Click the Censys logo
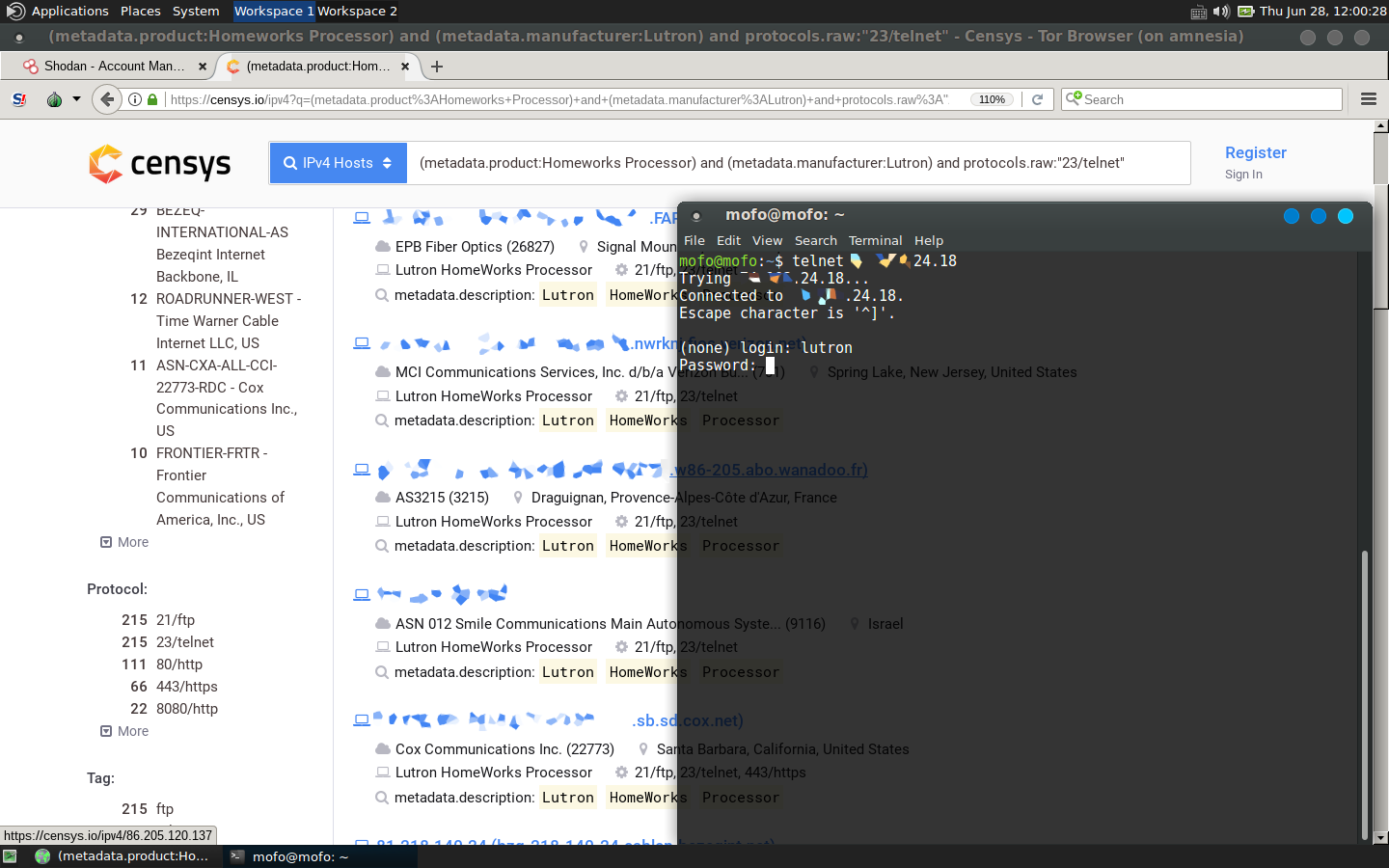Image resolution: width=1389 pixels, height=868 pixels. coord(160,164)
